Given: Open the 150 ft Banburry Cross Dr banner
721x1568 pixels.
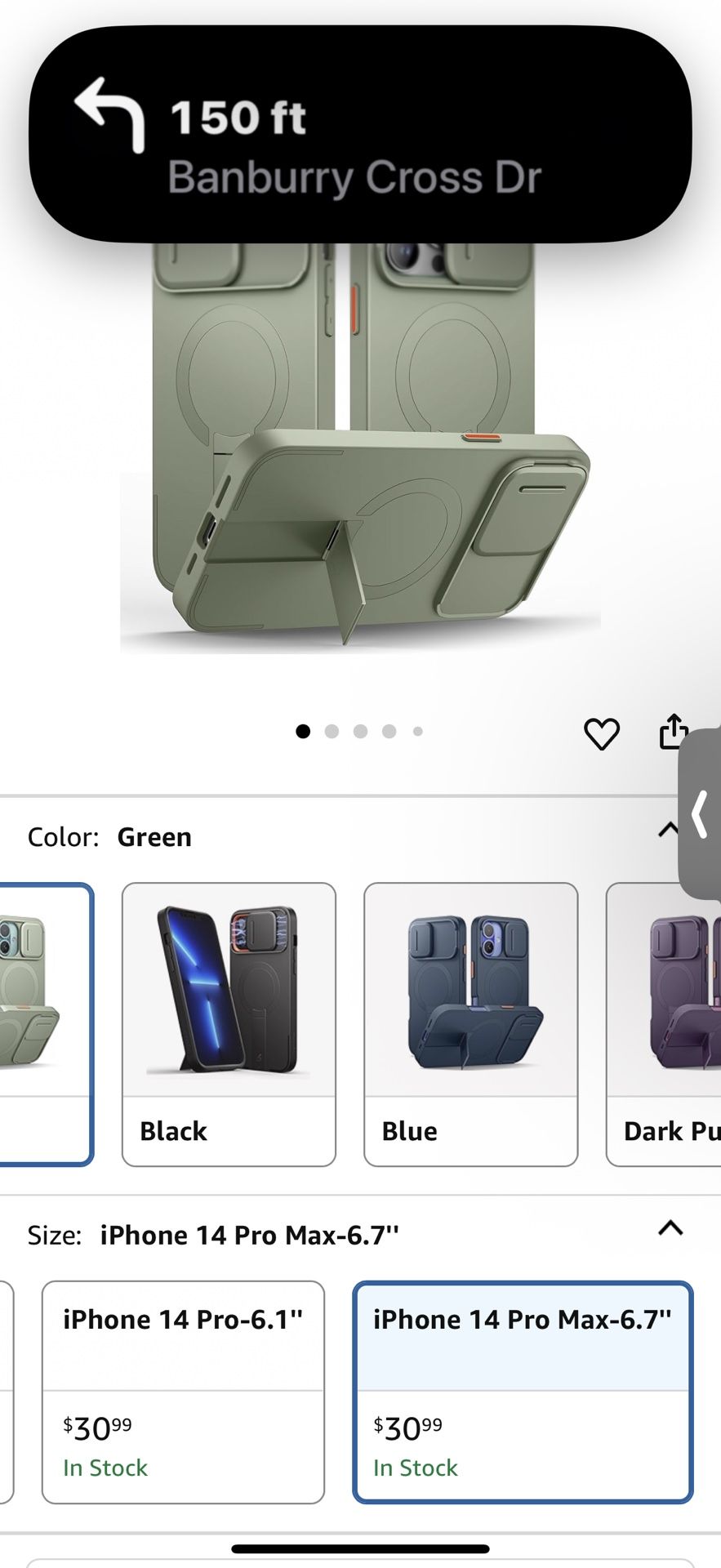Looking at the screenshot, I should point(360,134).
